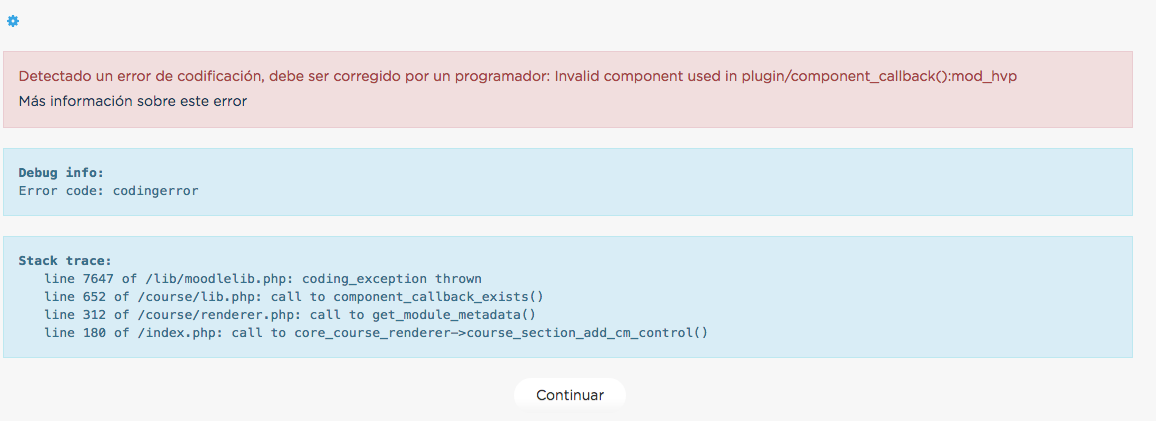
Task: Select the 'Debug info:' heading
Action: [x=61, y=173]
